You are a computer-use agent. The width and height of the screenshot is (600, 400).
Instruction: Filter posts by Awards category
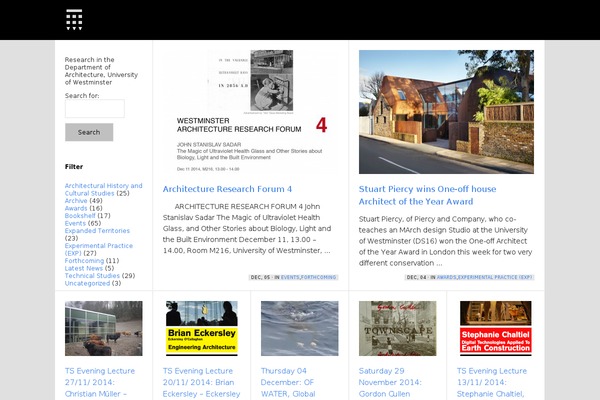click(76, 208)
